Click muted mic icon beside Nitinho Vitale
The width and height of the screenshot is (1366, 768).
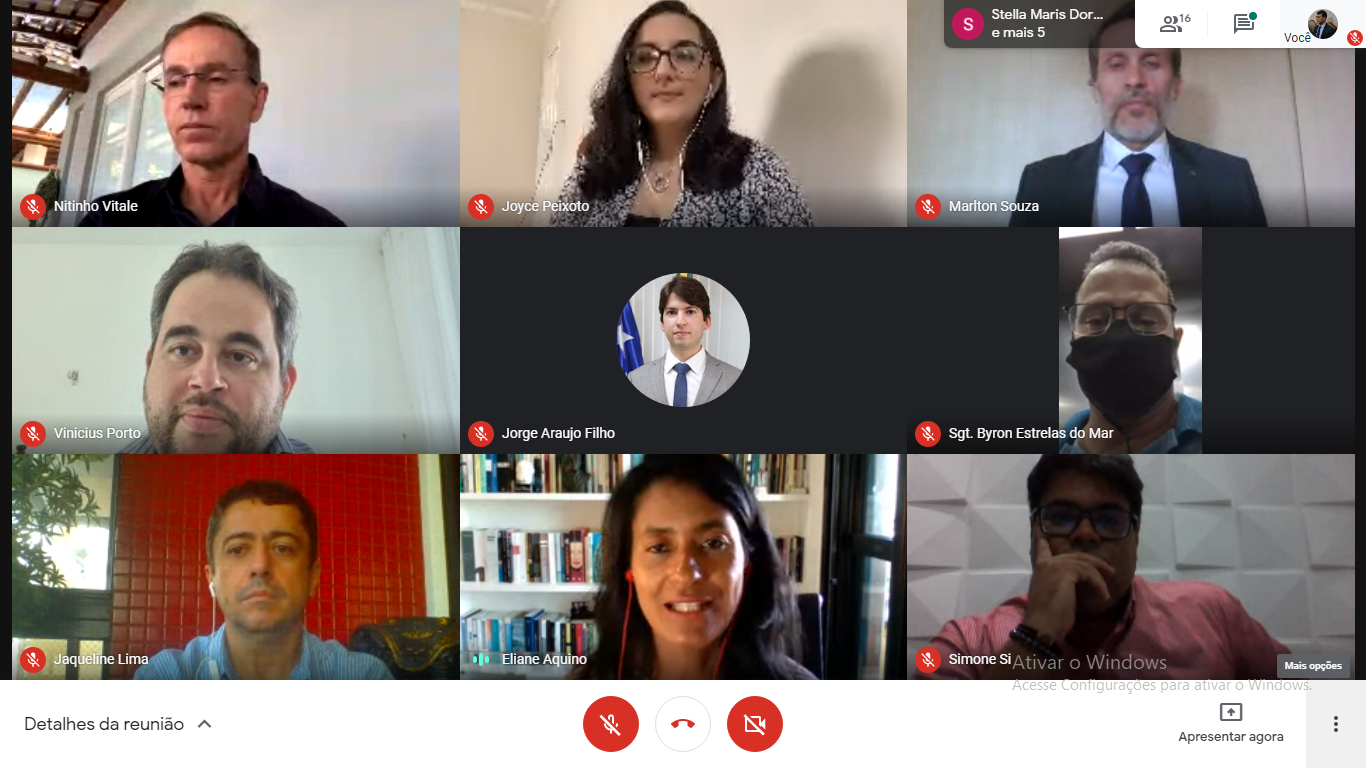(x=33, y=207)
